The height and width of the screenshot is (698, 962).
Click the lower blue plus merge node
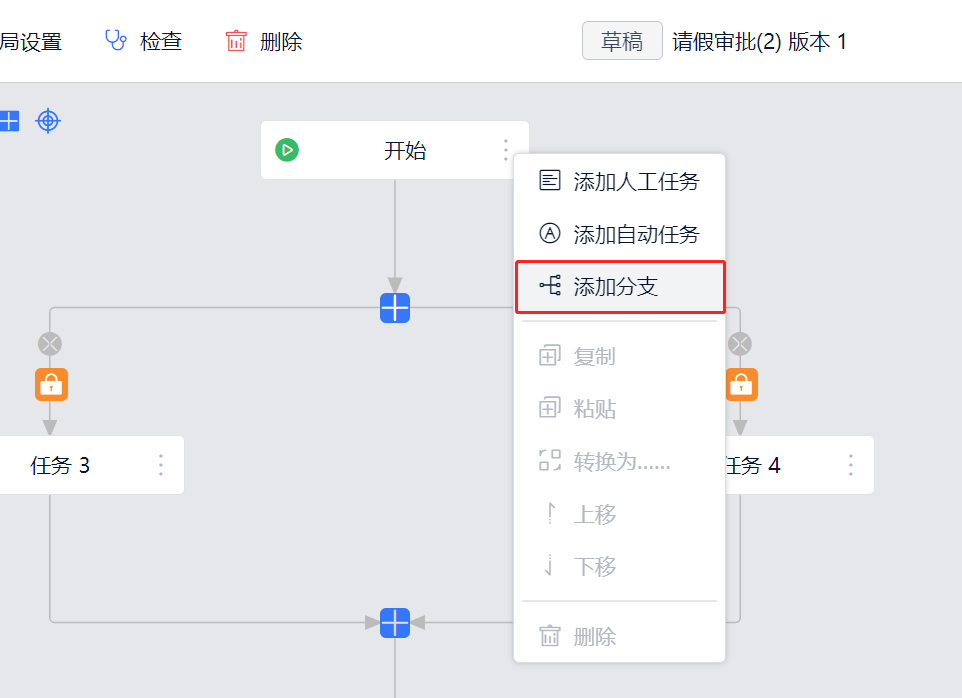click(x=395, y=623)
